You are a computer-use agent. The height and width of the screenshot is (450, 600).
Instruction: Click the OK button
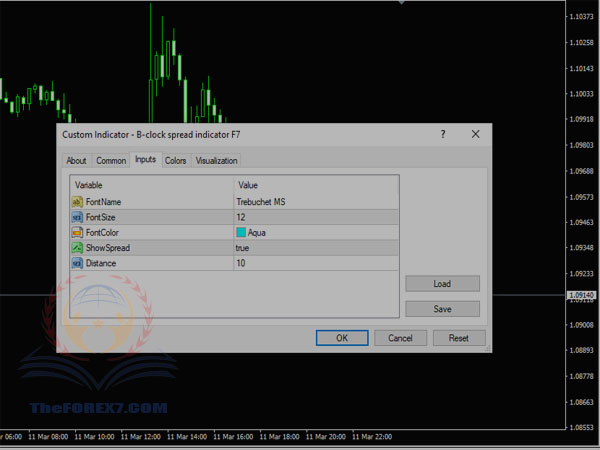pyautogui.click(x=342, y=338)
